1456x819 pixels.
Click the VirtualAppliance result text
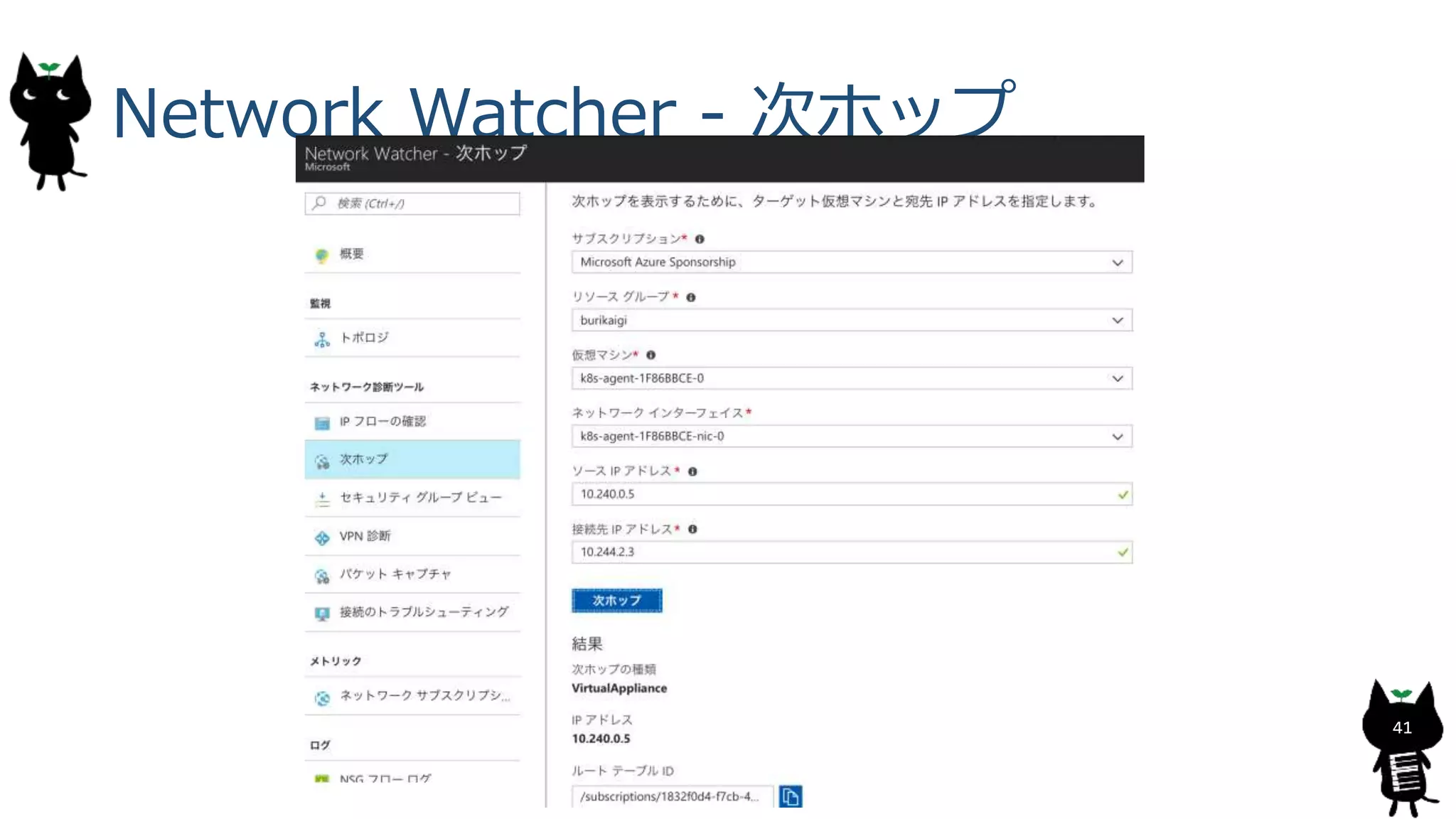[x=619, y=688]
